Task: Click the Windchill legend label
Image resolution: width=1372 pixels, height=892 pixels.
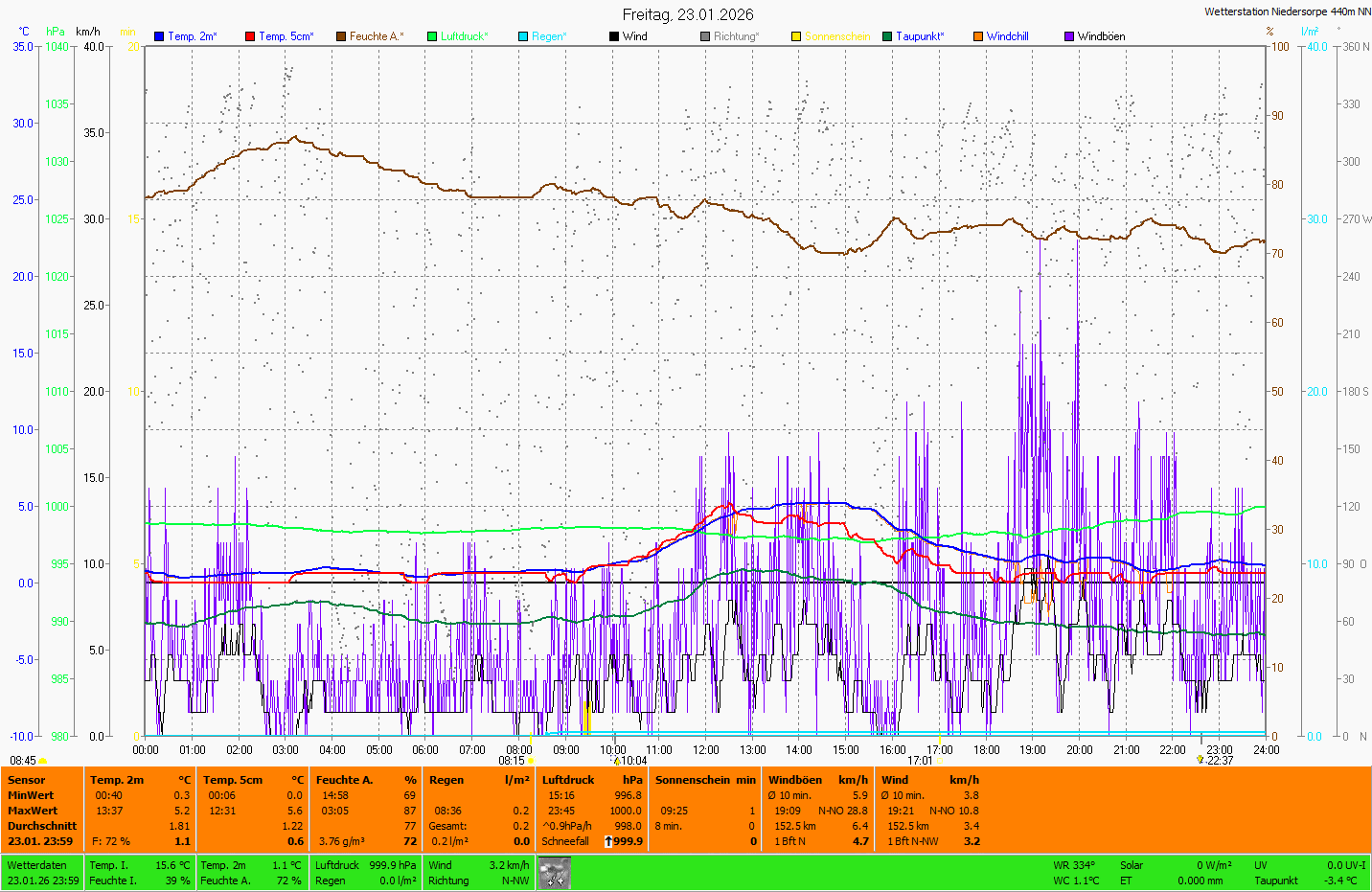Action: (1007, 36)
